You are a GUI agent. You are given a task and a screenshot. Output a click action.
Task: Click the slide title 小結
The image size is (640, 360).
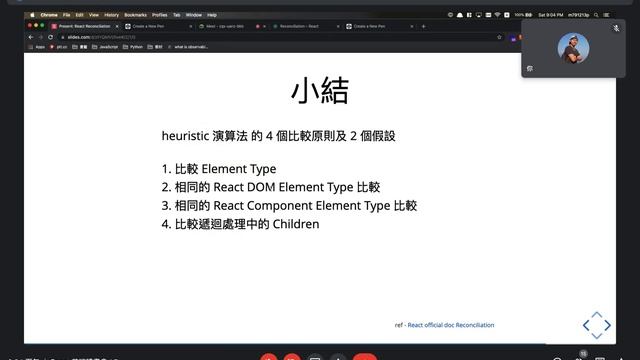click(320, 91)
